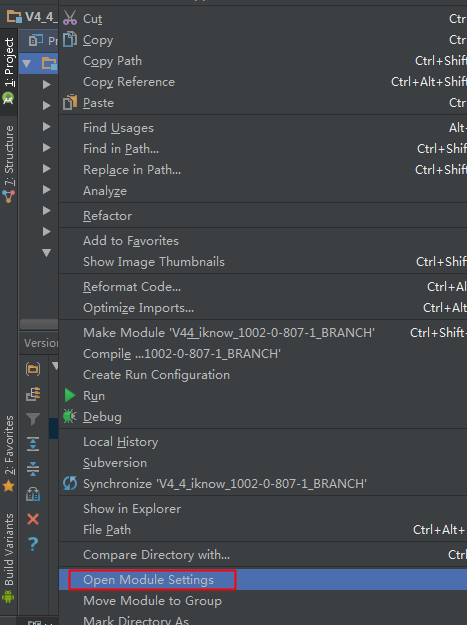This screenshot has width=467, height=625.
Task: Click the Cut scissors icon
Action: (x=70, y=18)
